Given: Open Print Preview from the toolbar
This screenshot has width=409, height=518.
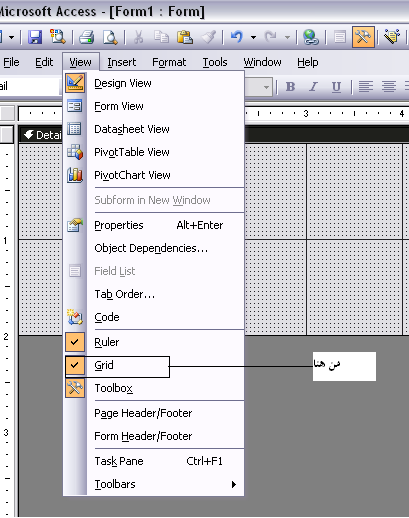Looking at the screenshot, I should coord(110,37).
